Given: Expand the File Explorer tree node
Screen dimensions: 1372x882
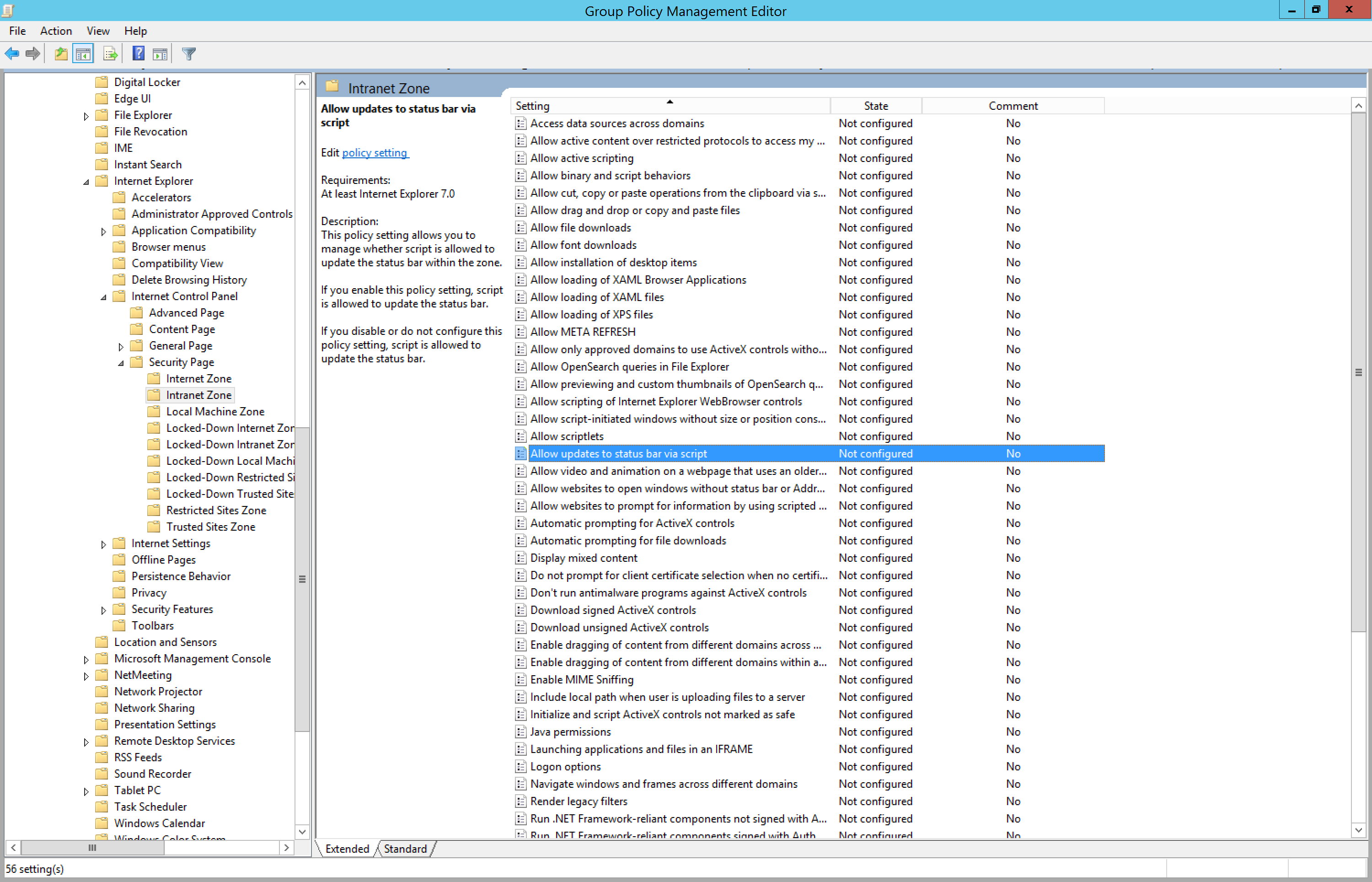Looking at the screenshot, I should [86, 116].
